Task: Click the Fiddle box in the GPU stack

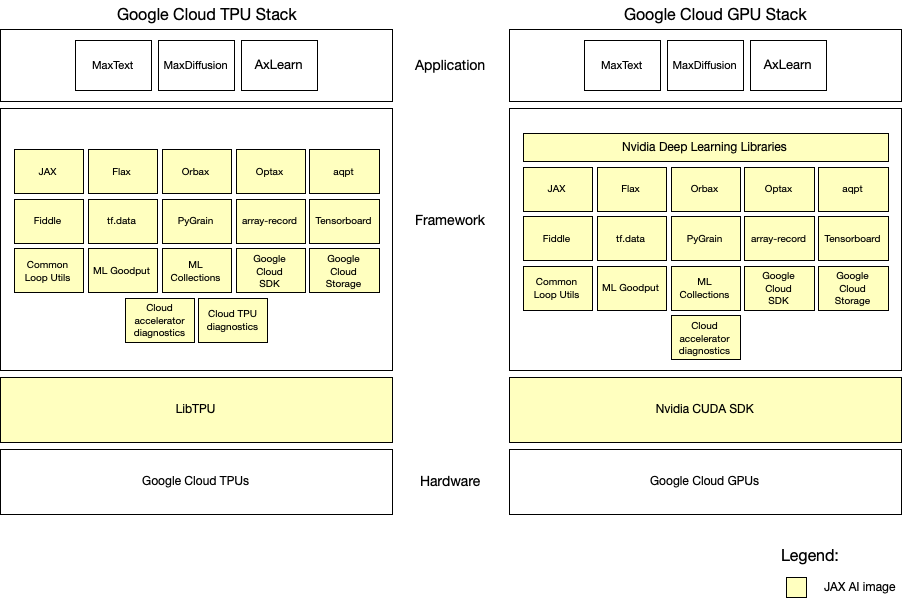Action: 557,239
